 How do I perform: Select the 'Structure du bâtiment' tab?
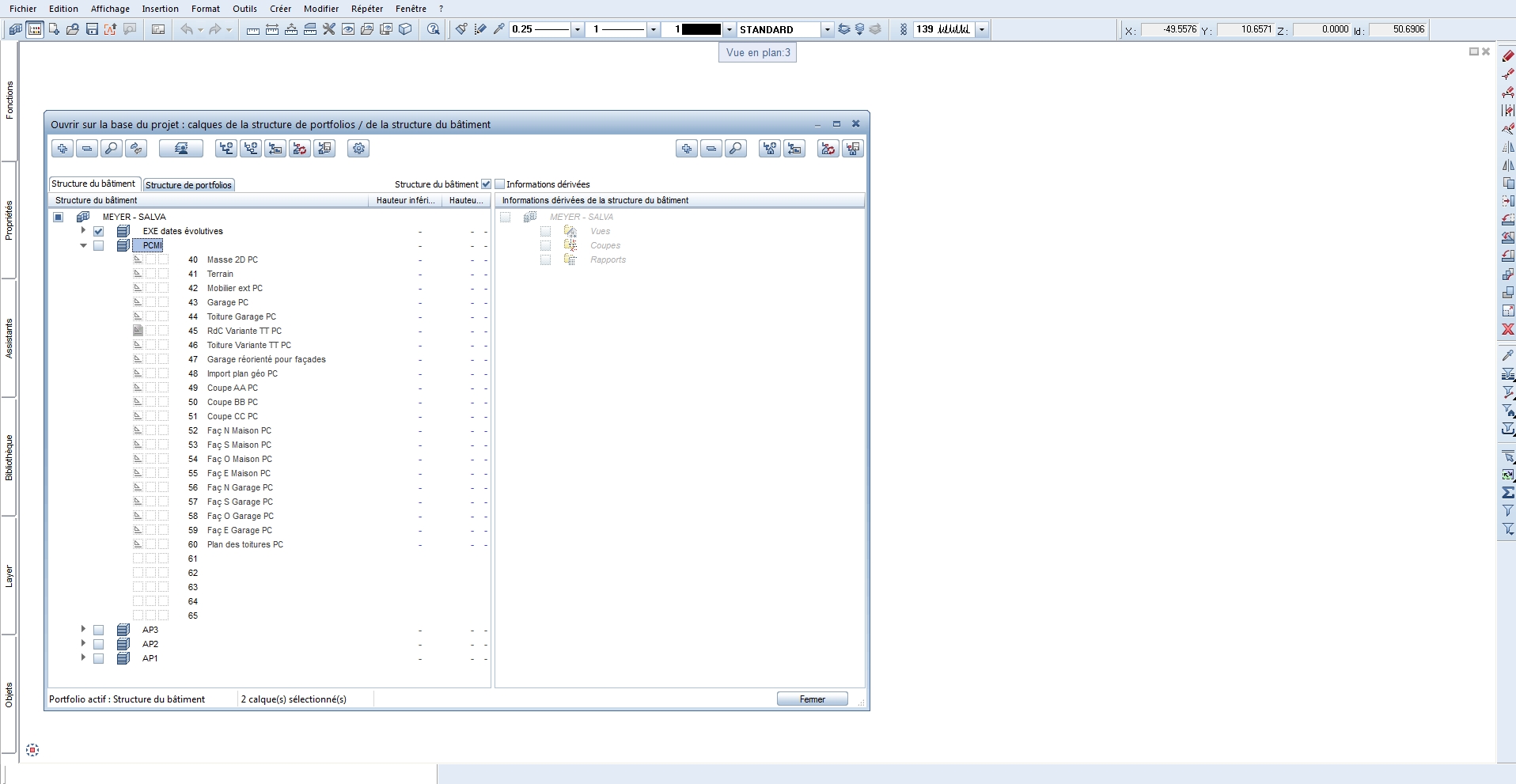click(x=94, y=184)
